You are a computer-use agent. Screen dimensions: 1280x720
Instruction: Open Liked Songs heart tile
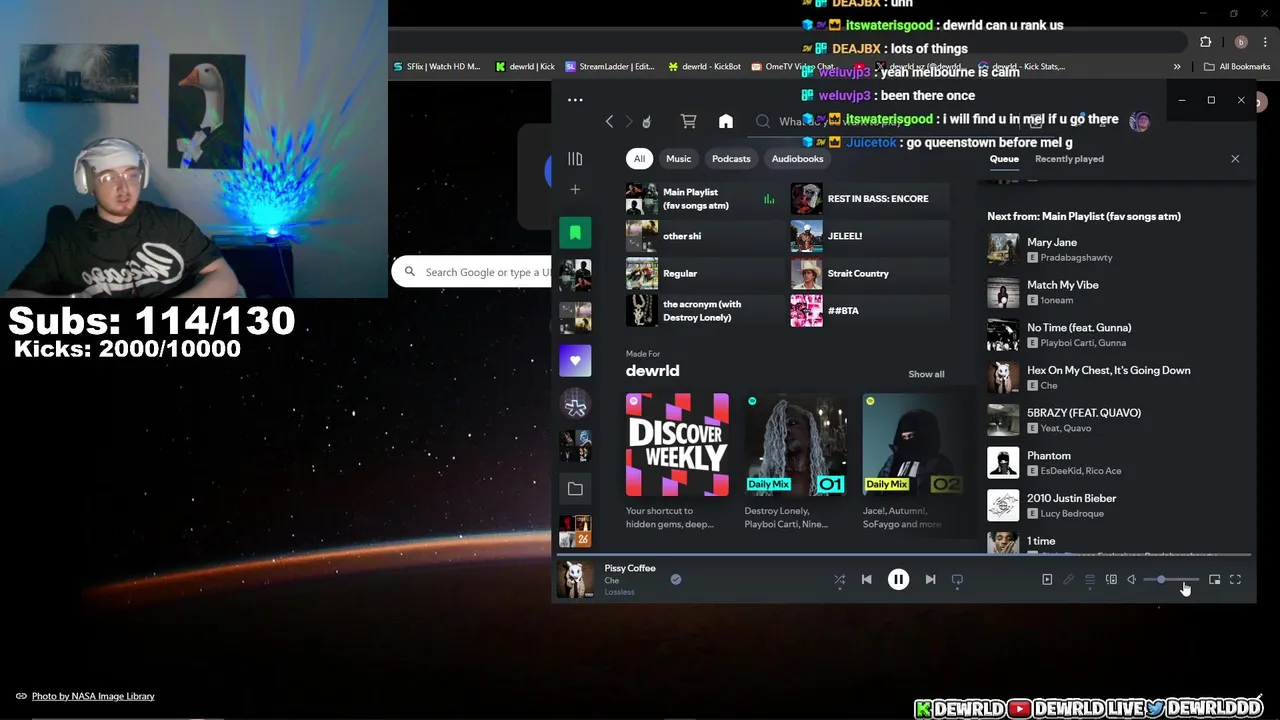[x=575, y=360]
